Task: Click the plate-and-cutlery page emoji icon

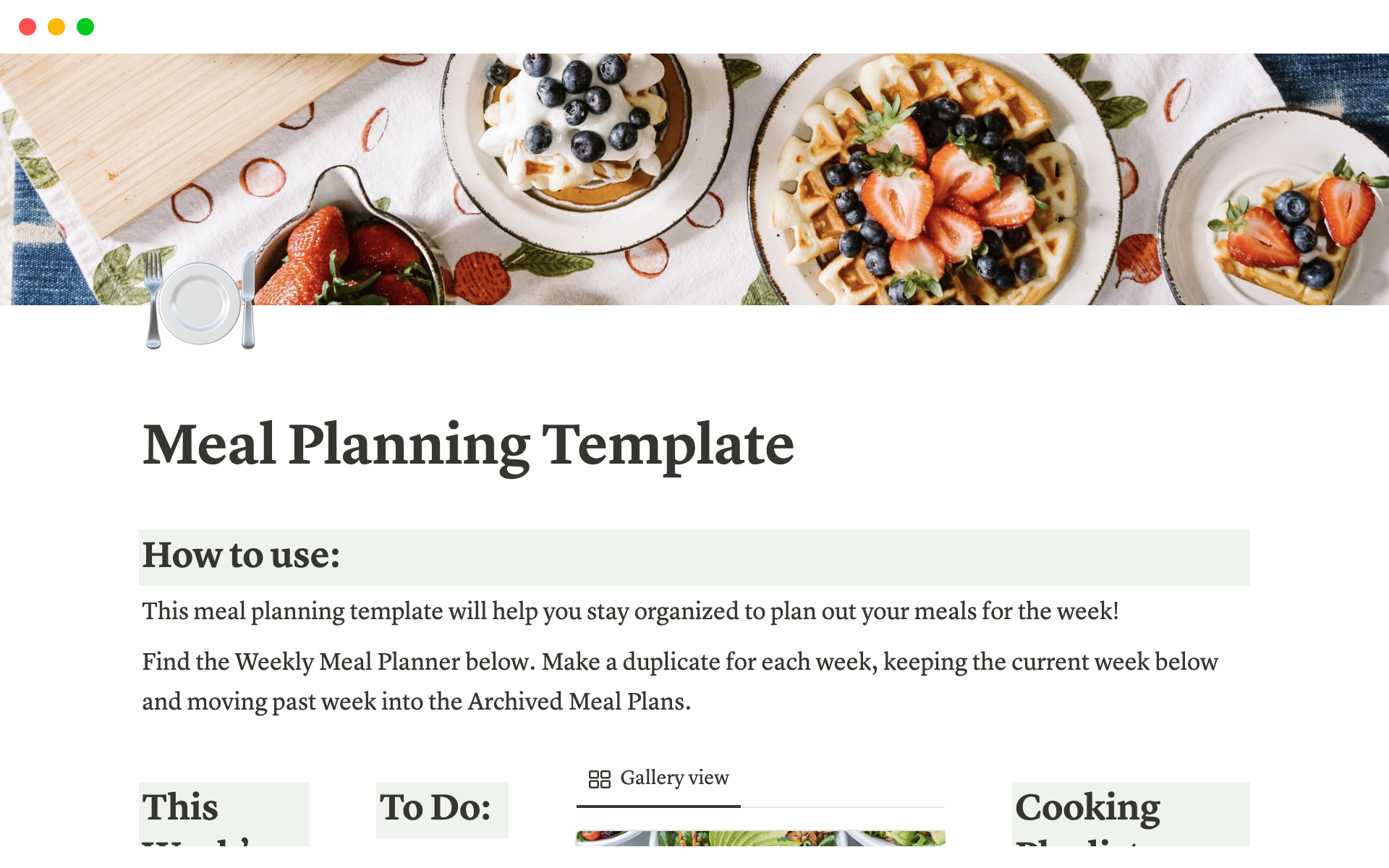Action: pos(200,304)
